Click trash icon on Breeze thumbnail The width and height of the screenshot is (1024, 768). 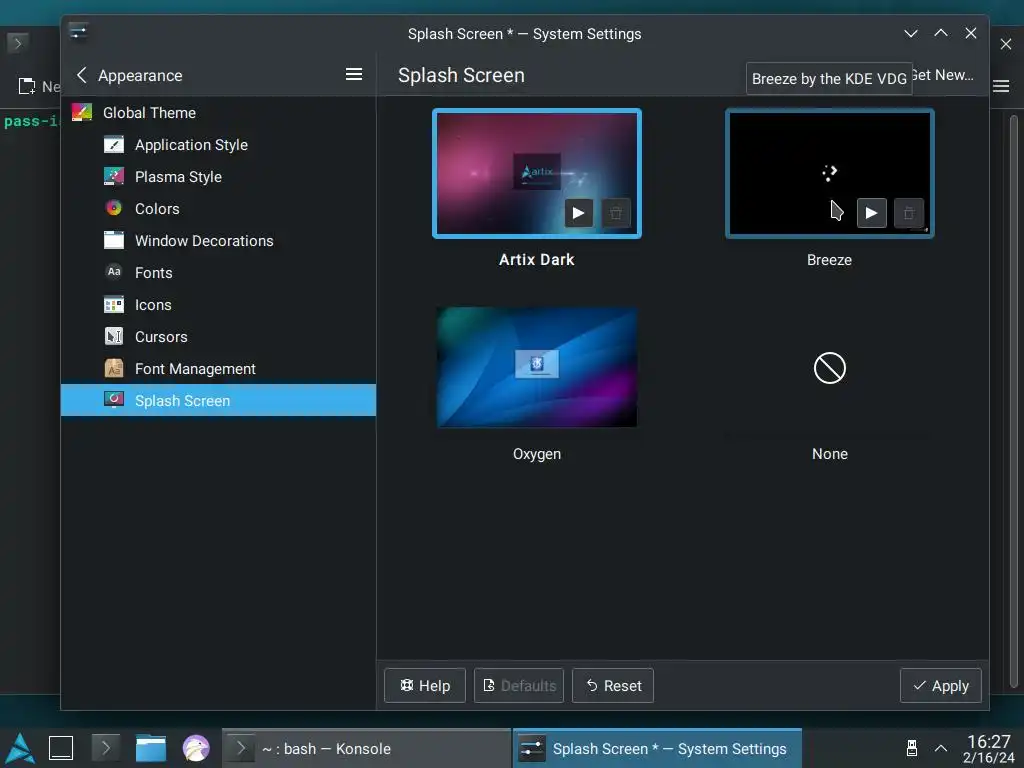[908, 213]
